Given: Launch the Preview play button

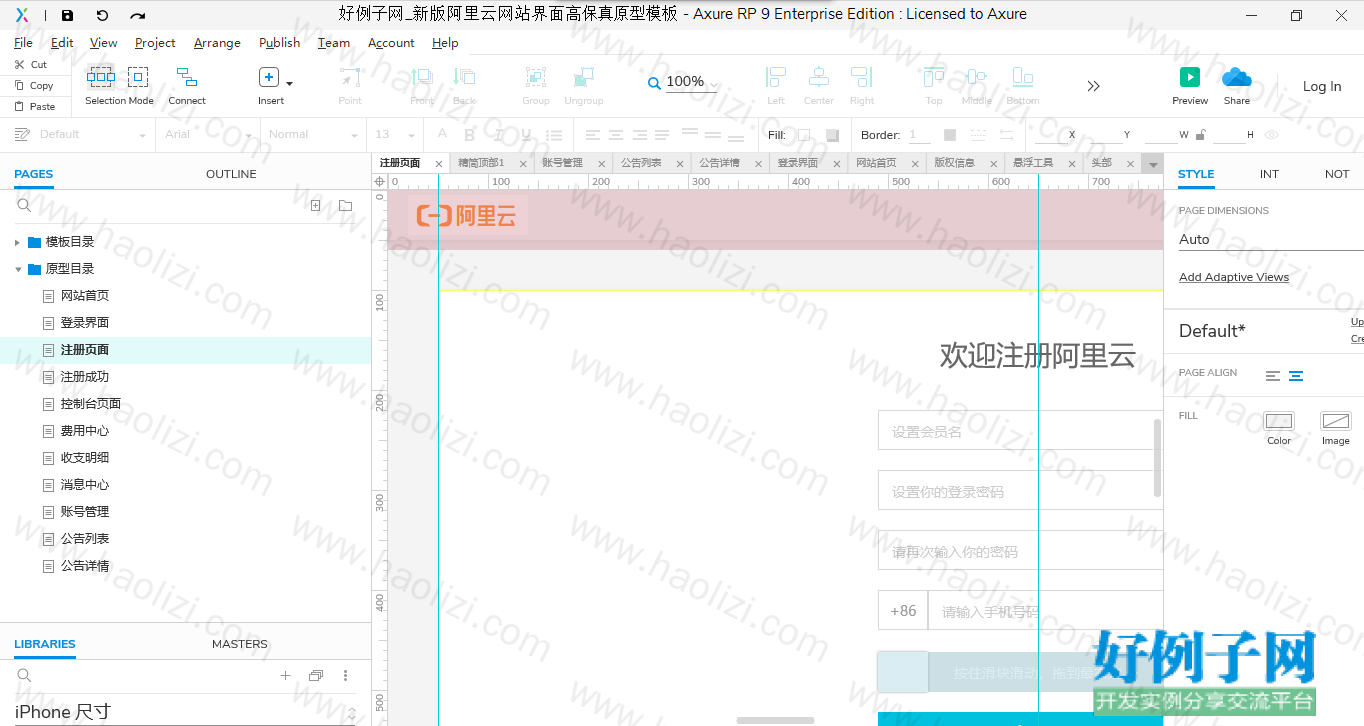Looking at the screenshot, I should coord(1190,77).
